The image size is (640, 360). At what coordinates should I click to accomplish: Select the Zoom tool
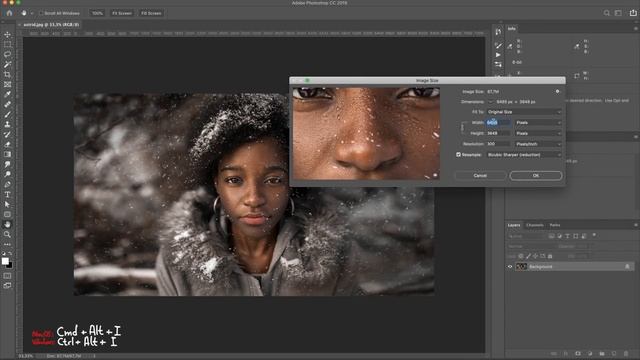coord(7,234)
